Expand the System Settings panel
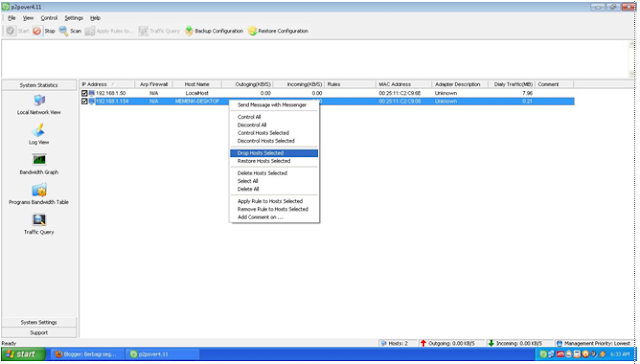Image resolution: width=640 pixels, height=364 pixels. pyautogui.click(x=39, y=322)
